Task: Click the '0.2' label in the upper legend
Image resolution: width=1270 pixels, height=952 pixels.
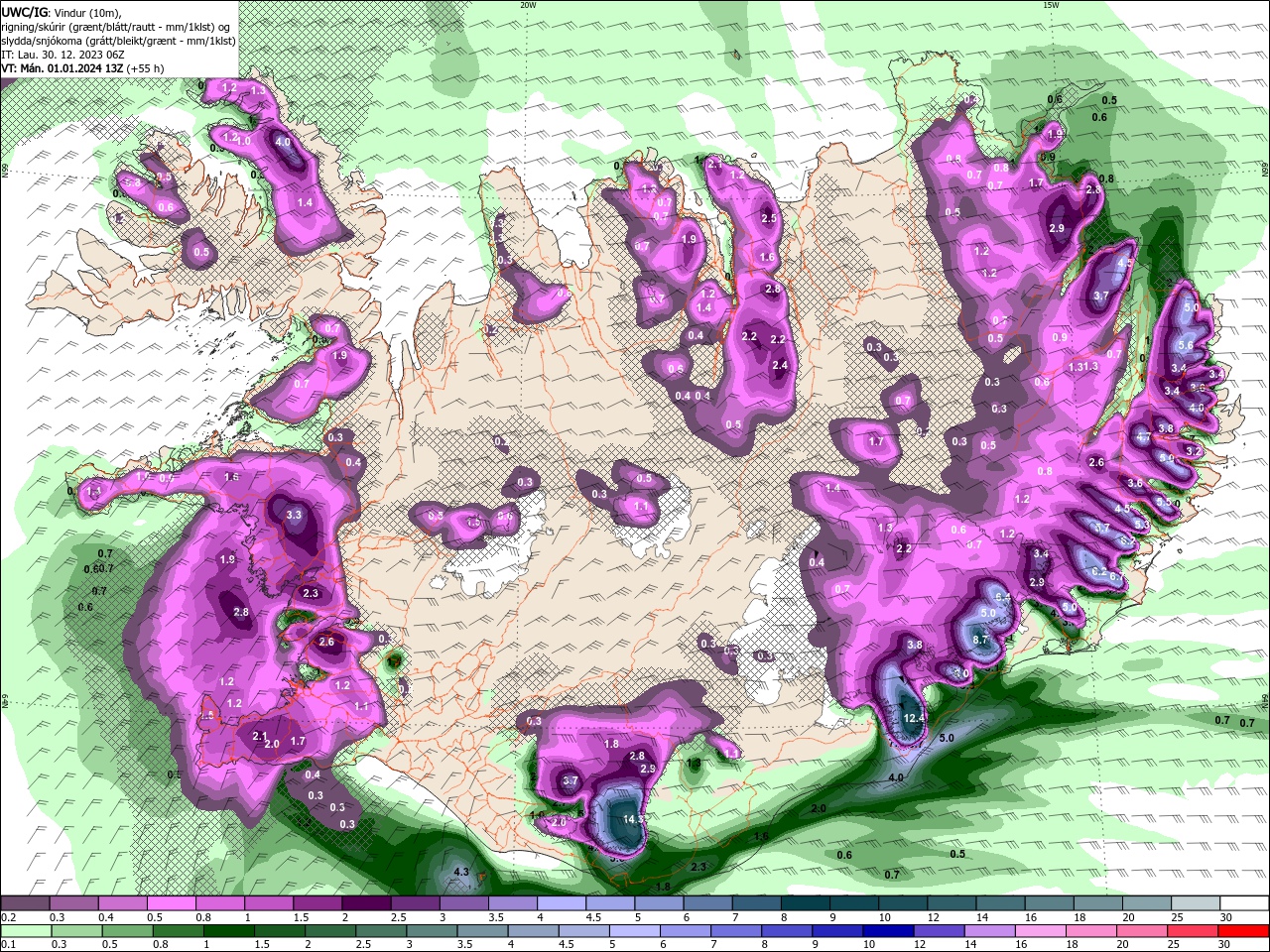Action: tap(9, 917)
